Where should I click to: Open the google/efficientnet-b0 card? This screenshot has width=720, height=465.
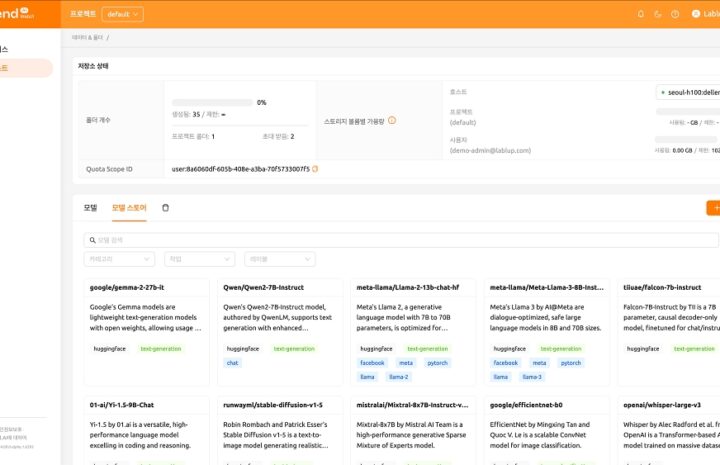coord(547,431)
